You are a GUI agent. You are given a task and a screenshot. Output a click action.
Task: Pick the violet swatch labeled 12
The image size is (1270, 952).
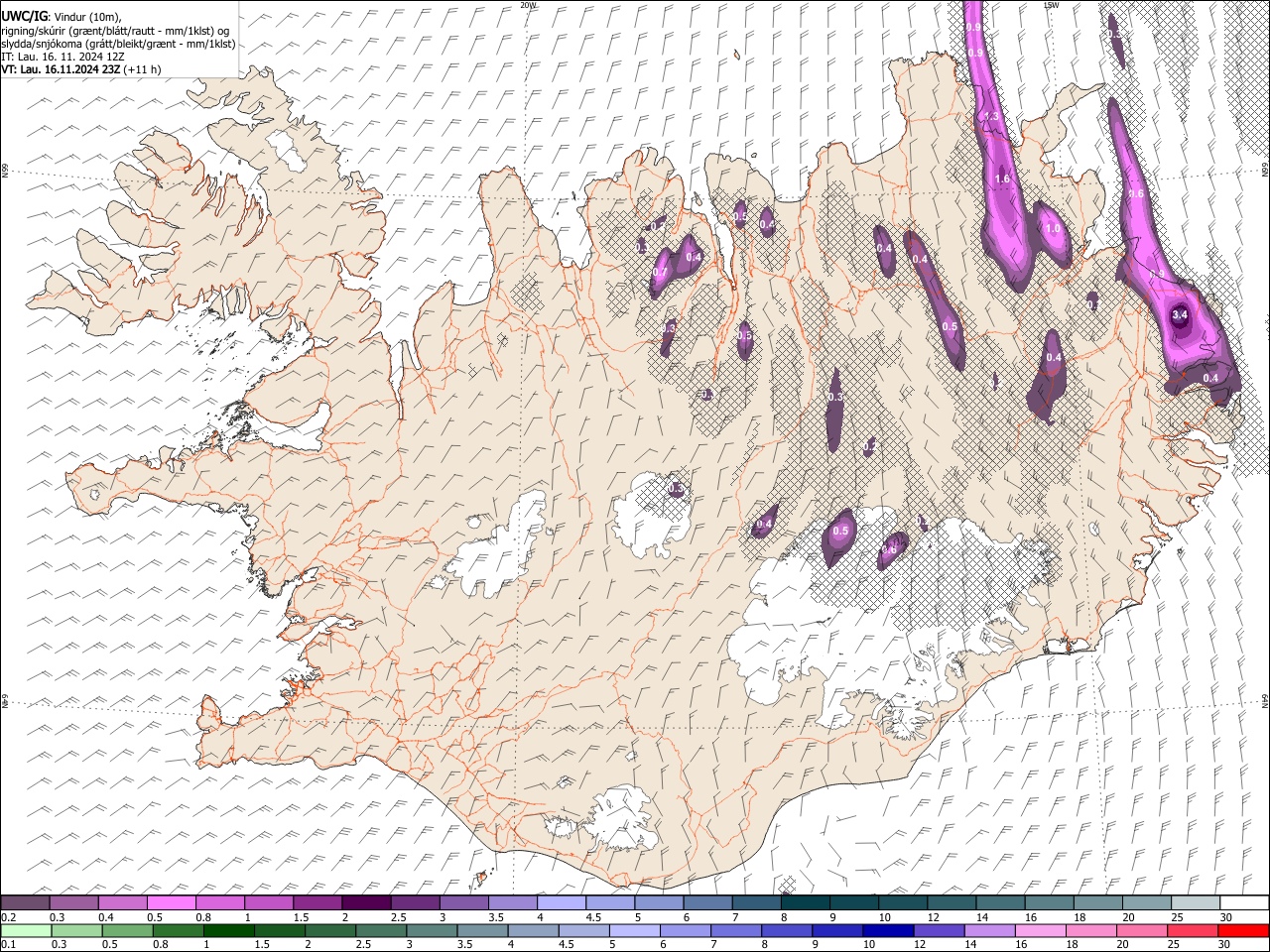(939, 931)
